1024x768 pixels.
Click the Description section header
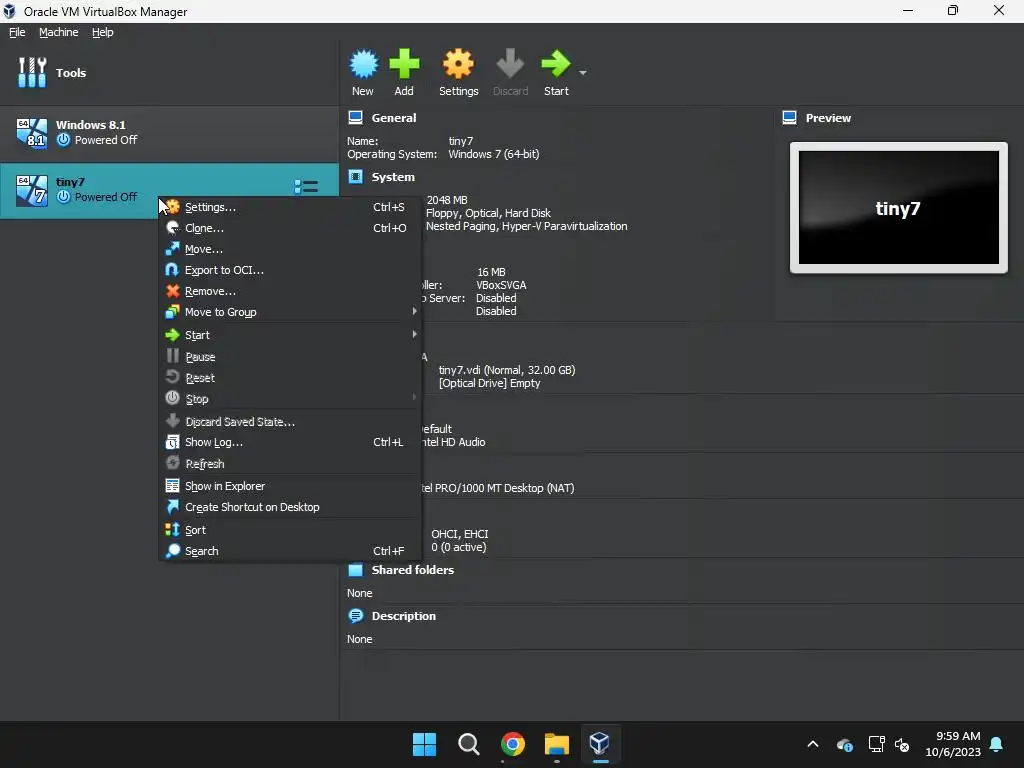[x=404, y=616]
